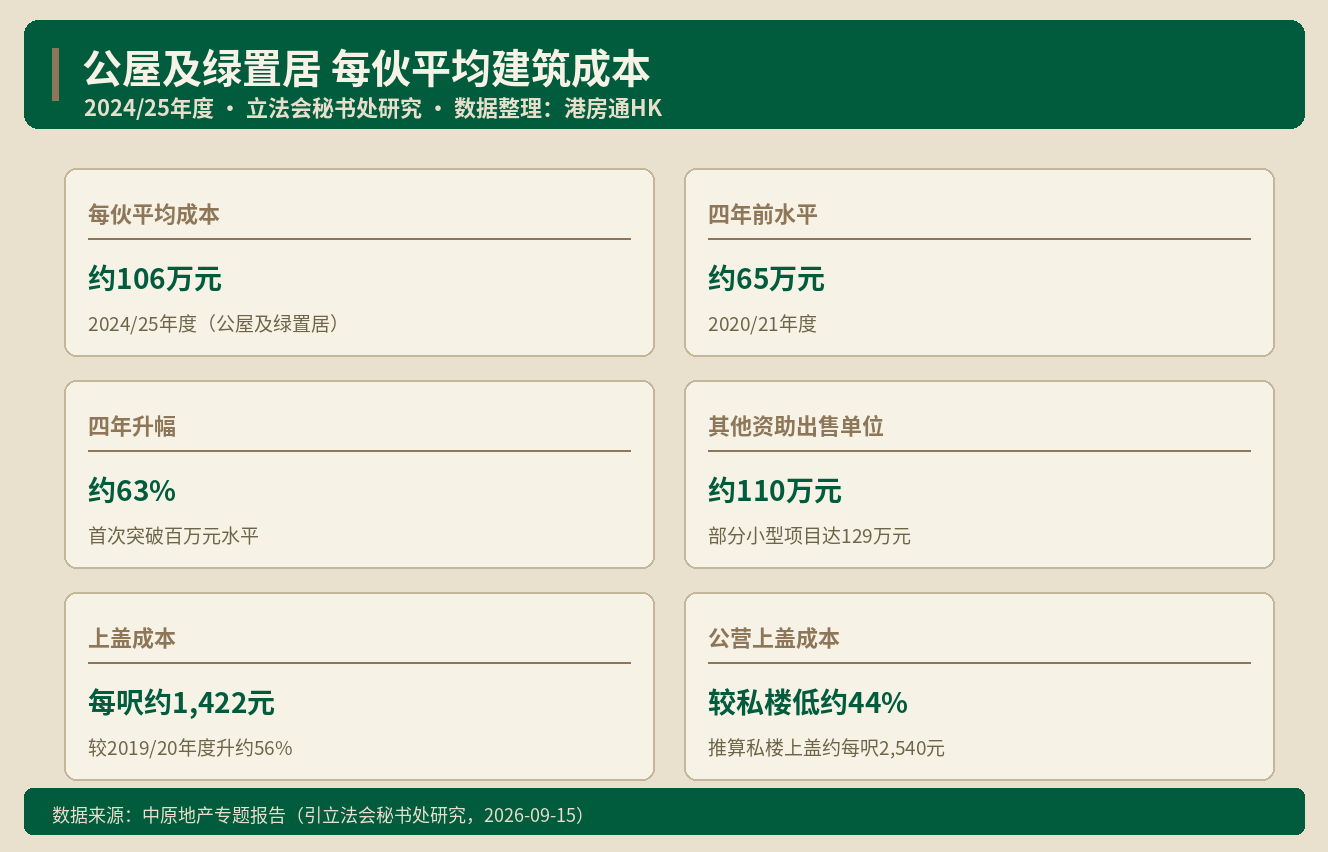This screenshot has height=852, width=1328.
Task: Click the note 首次突破百万元水平
Action: coord(174,536)
